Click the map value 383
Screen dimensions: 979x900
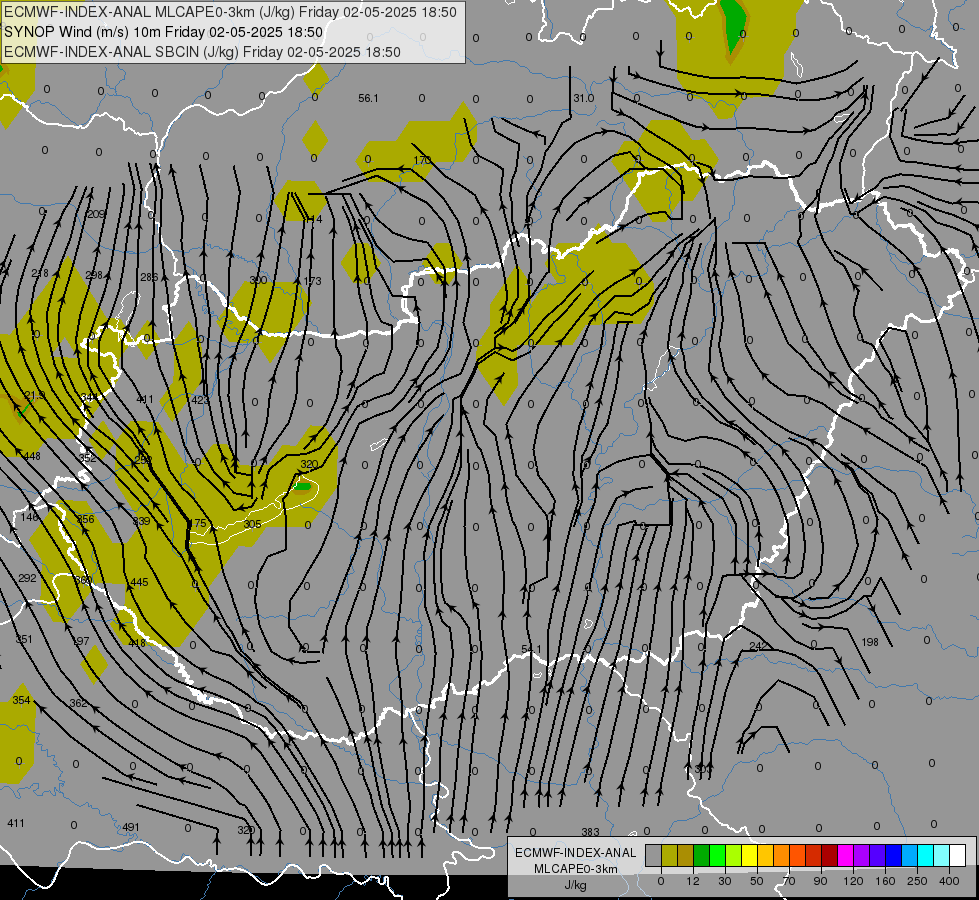click(x=590, y=831)
